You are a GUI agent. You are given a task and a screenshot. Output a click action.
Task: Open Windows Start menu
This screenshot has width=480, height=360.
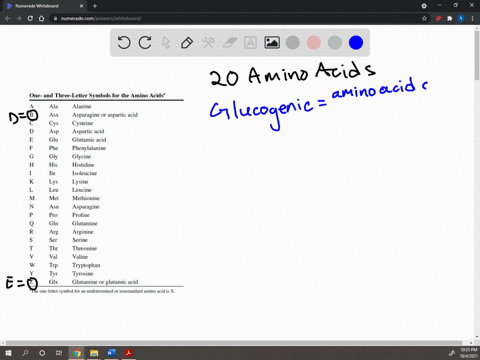8,353
